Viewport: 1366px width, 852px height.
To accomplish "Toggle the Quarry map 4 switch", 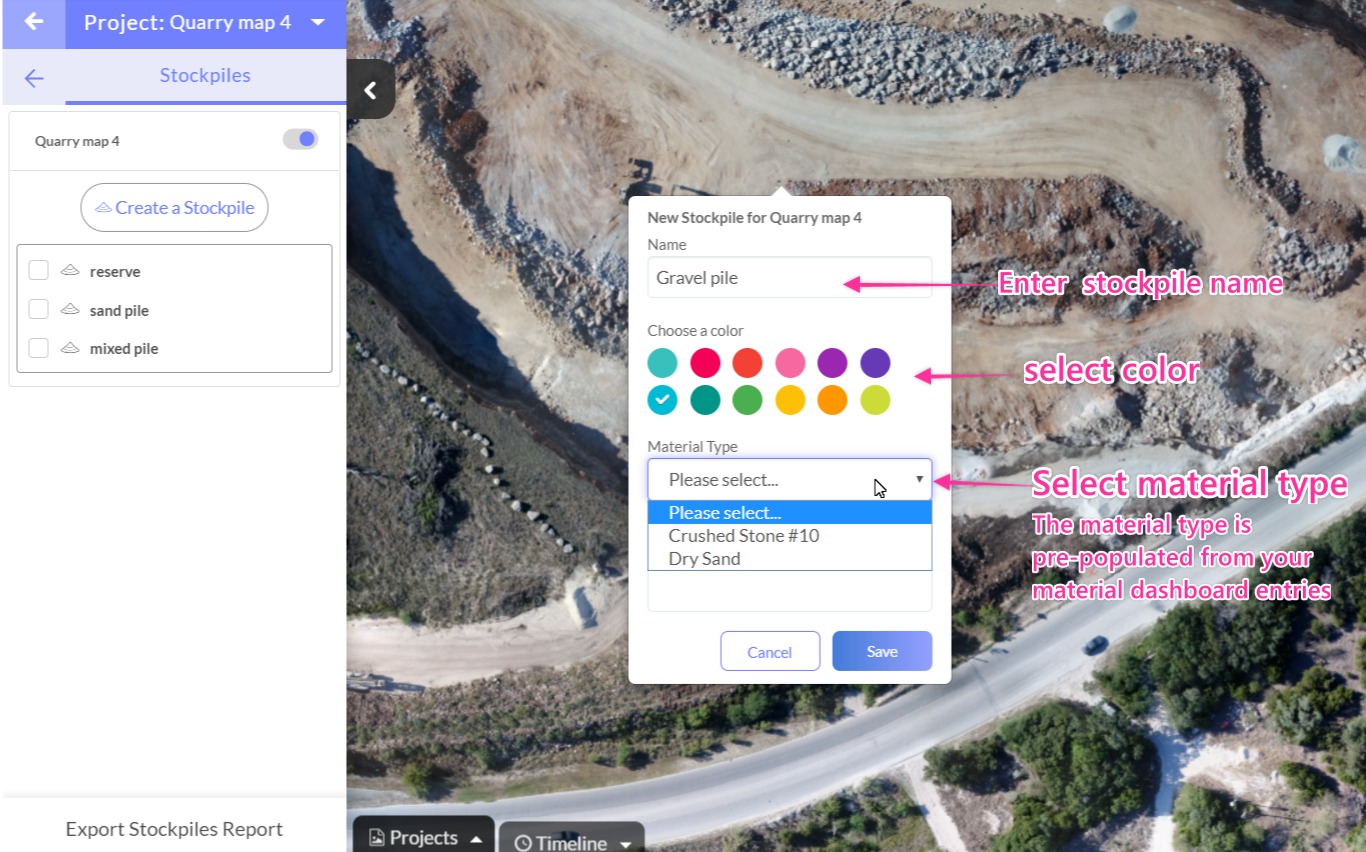I will coord(300,139).
